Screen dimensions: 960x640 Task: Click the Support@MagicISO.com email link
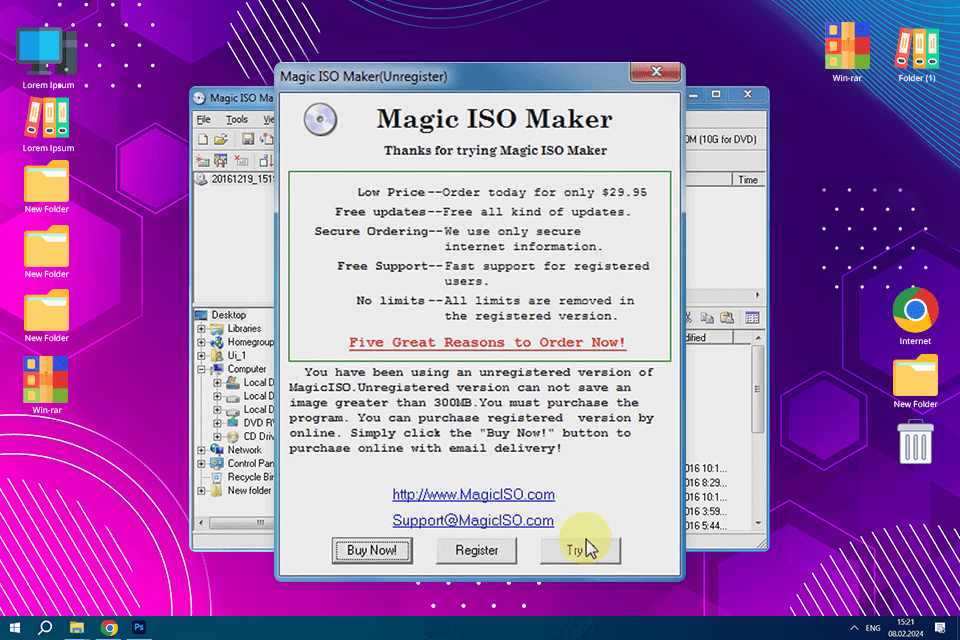(x=473, y=520)
